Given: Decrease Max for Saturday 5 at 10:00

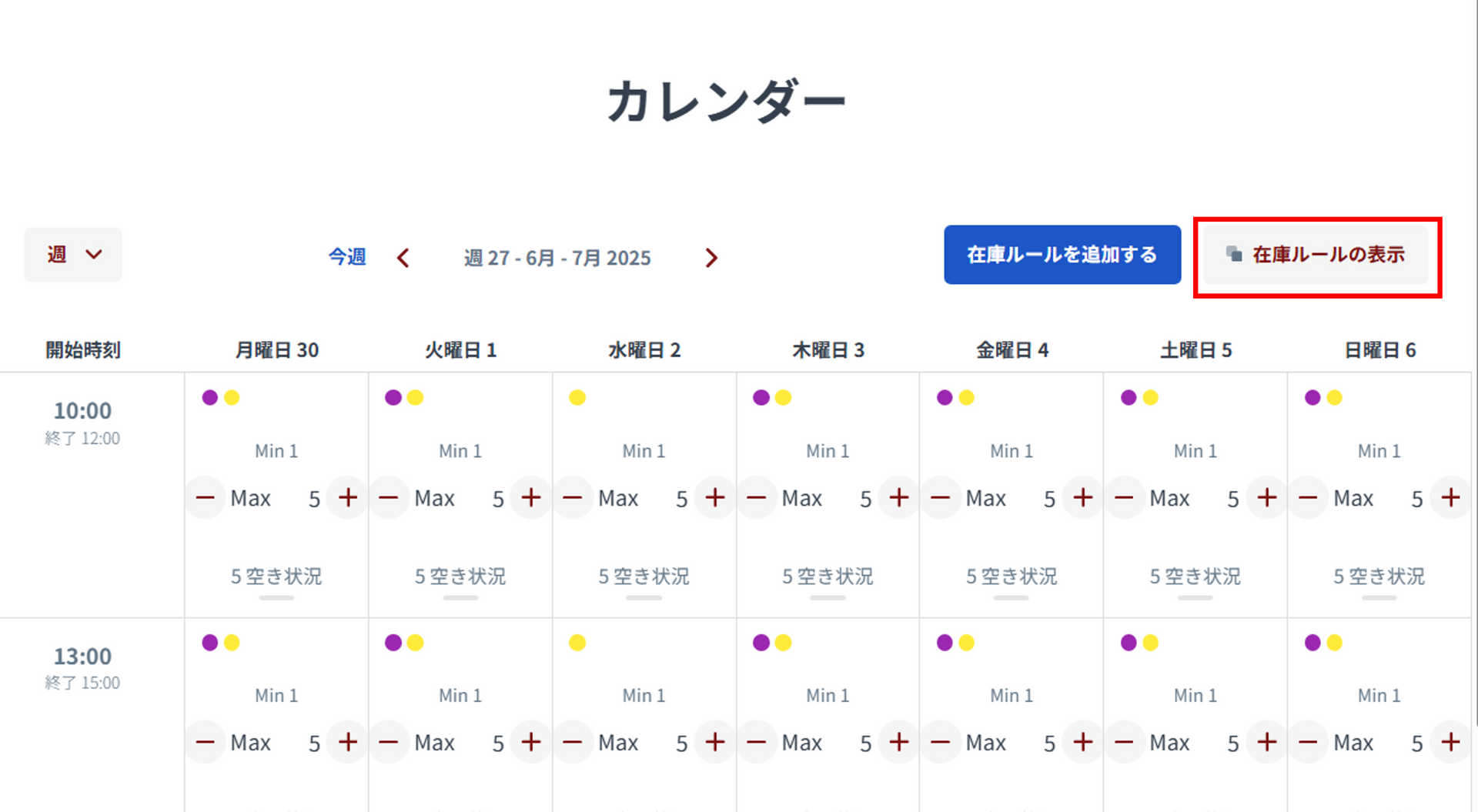Looking at the screenshot, I should pos(1124,498).
